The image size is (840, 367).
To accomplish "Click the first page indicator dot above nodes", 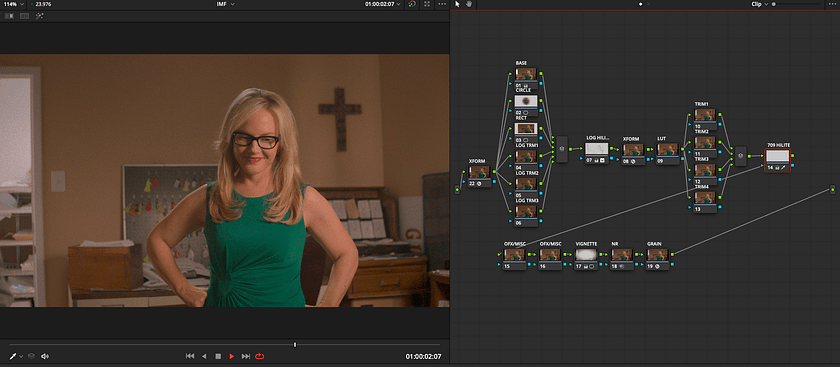I will 640,4.
